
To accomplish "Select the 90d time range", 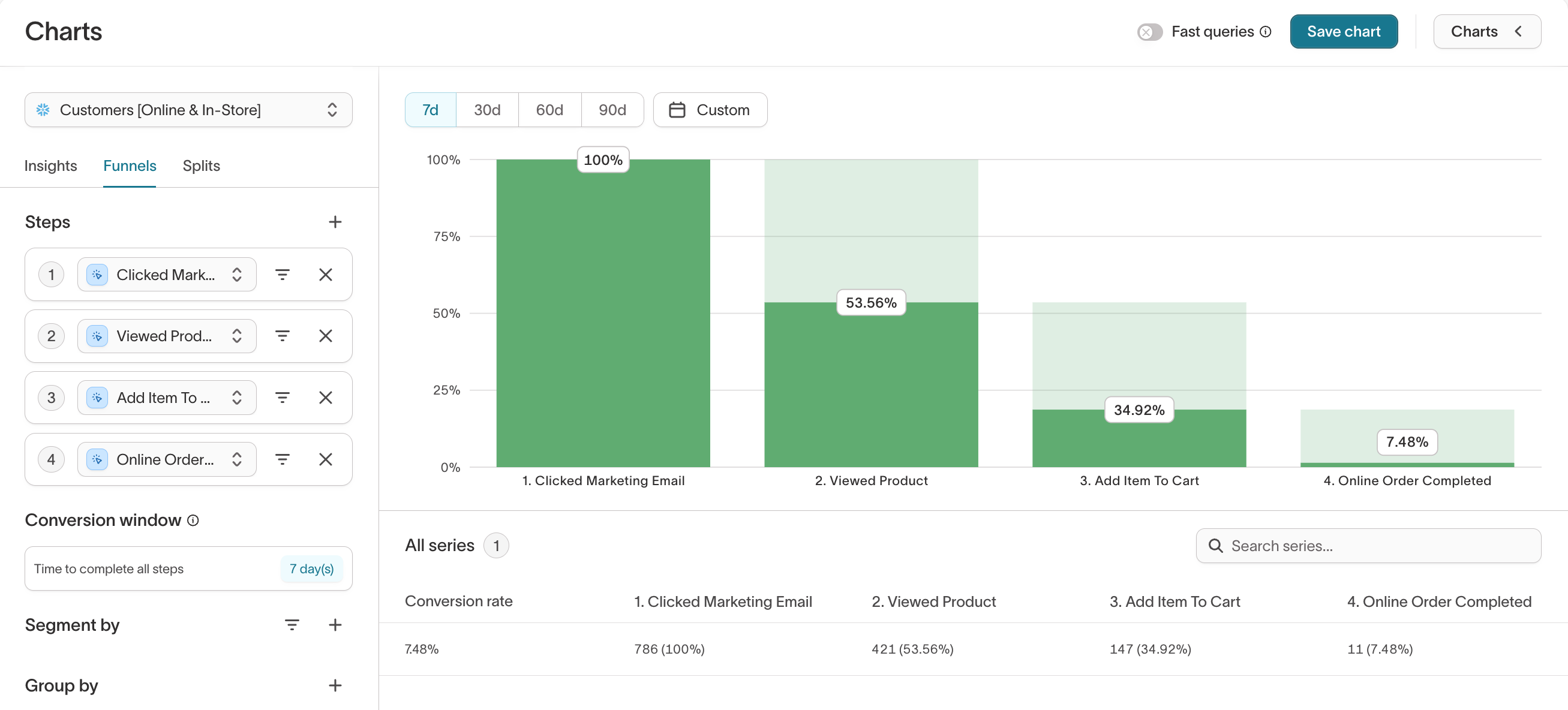I will tap(612, 110).
